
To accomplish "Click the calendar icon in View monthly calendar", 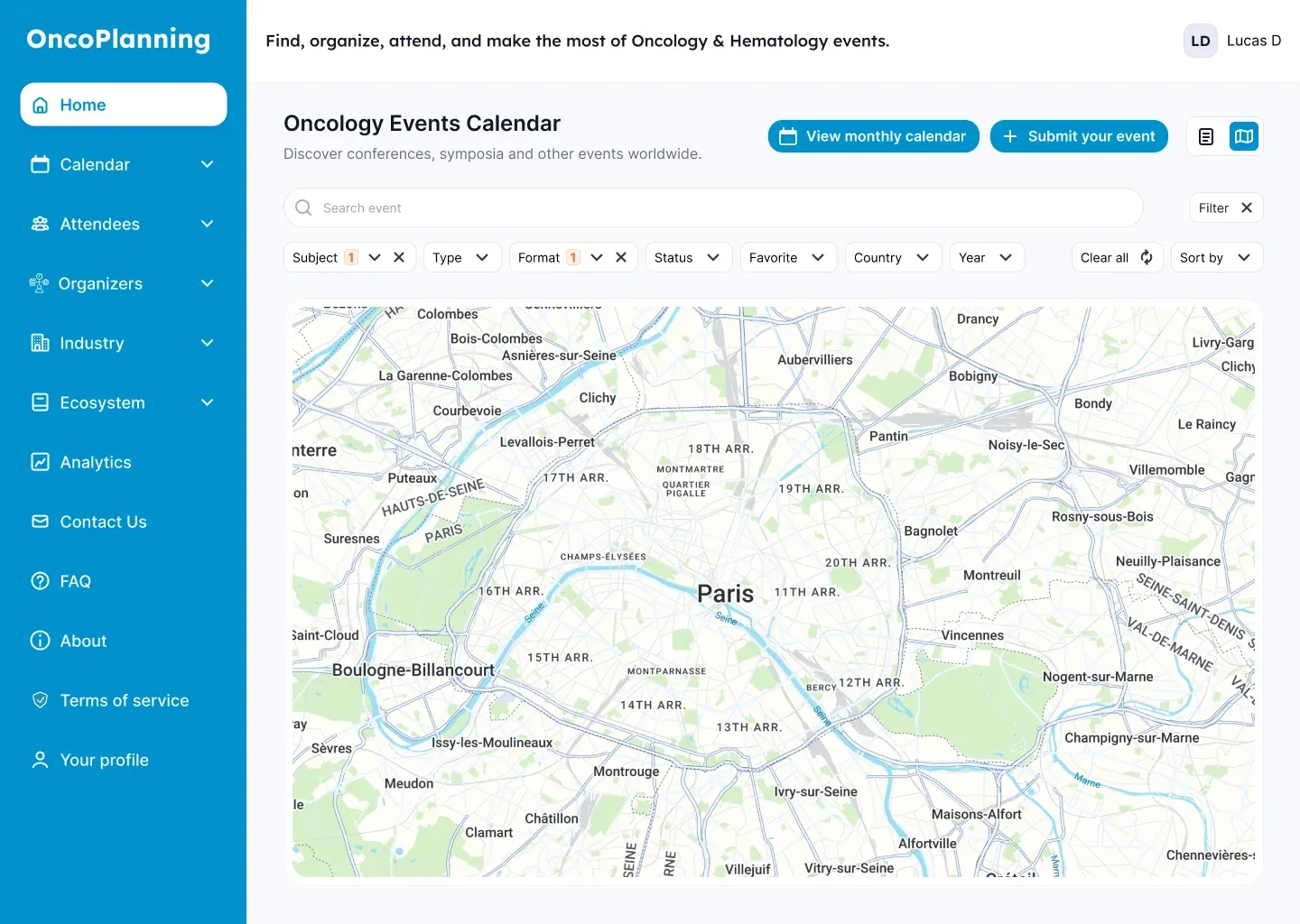I will [788, 136].
